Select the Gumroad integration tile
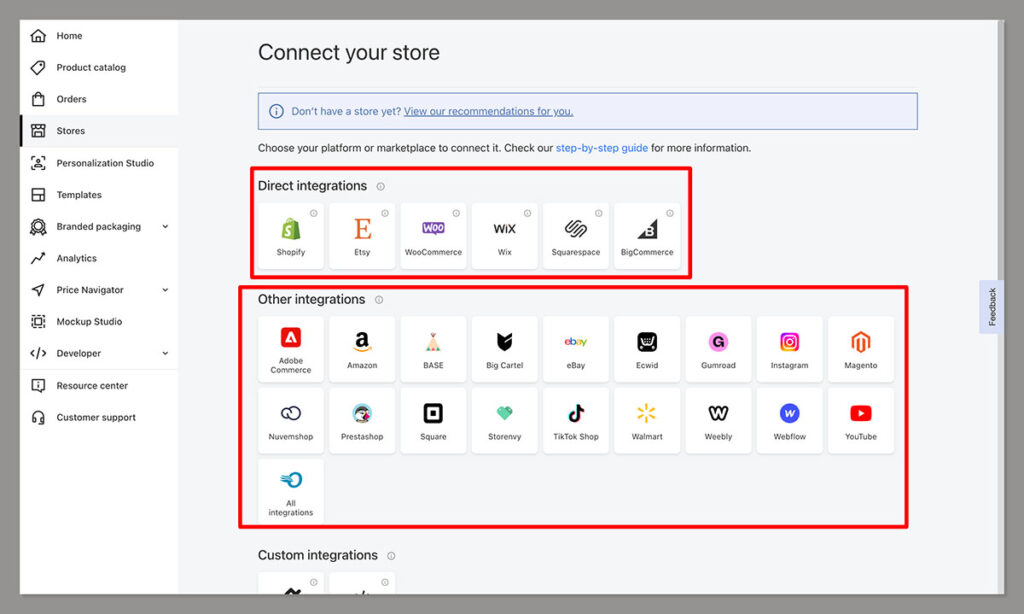The width and height of the screenshot is (1024, 614). 718,349
